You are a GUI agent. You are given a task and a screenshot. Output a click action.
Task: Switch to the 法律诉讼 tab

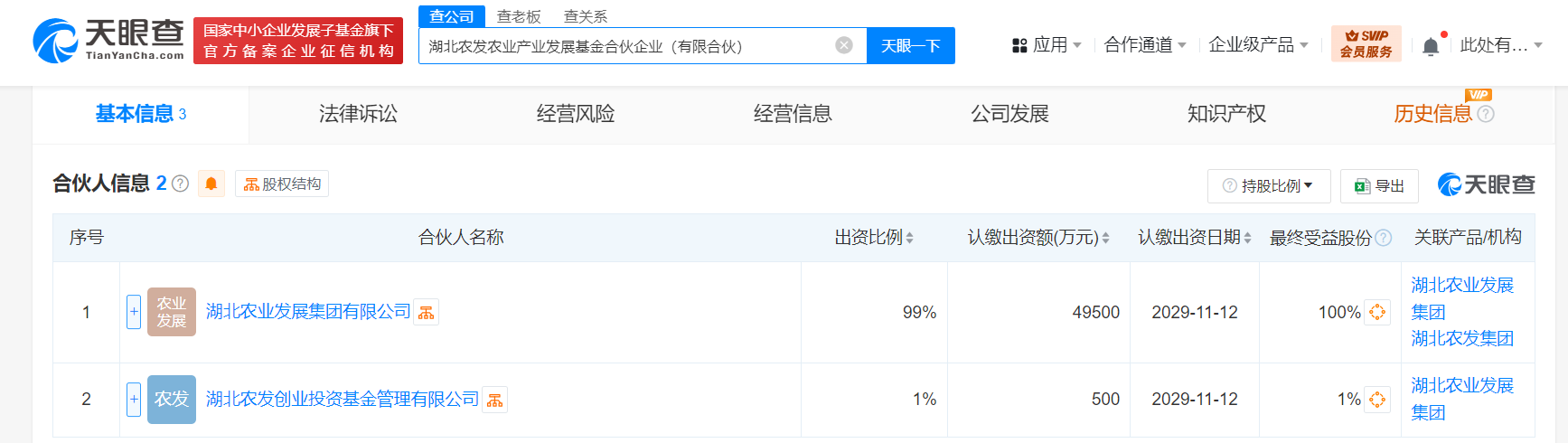358,114
